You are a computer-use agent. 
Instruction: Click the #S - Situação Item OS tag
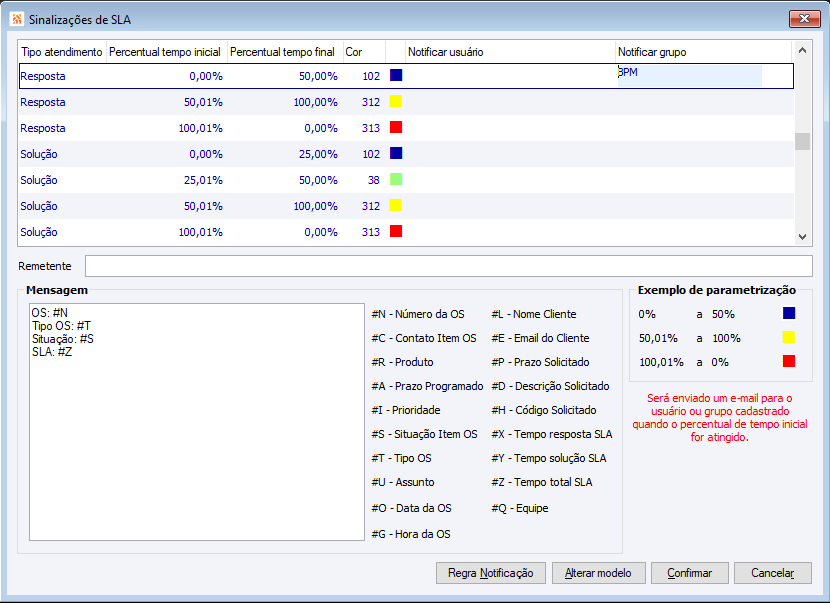pos(424,434)
